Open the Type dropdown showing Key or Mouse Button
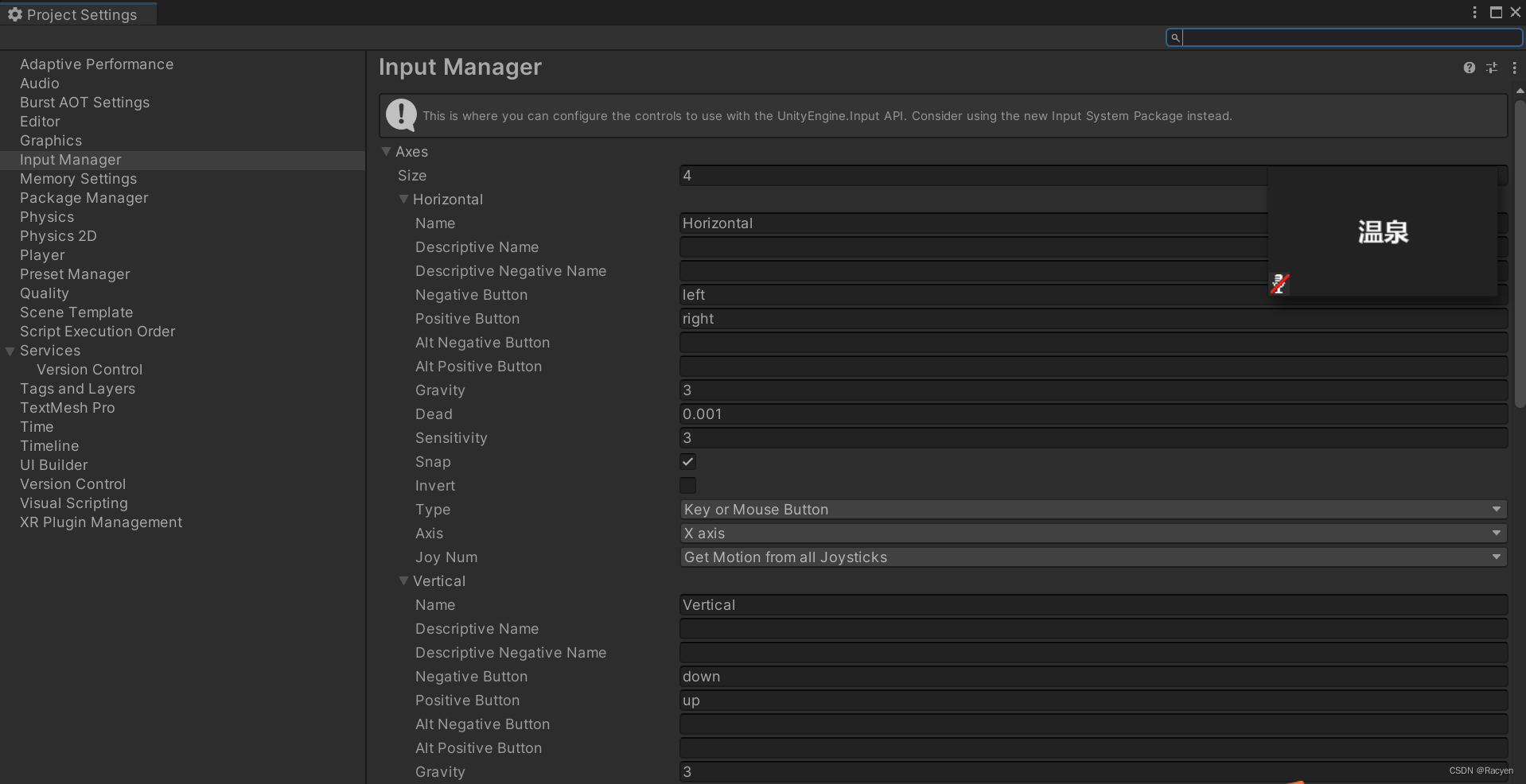Screen dimensions: 1526x784 click(1090, 510)
